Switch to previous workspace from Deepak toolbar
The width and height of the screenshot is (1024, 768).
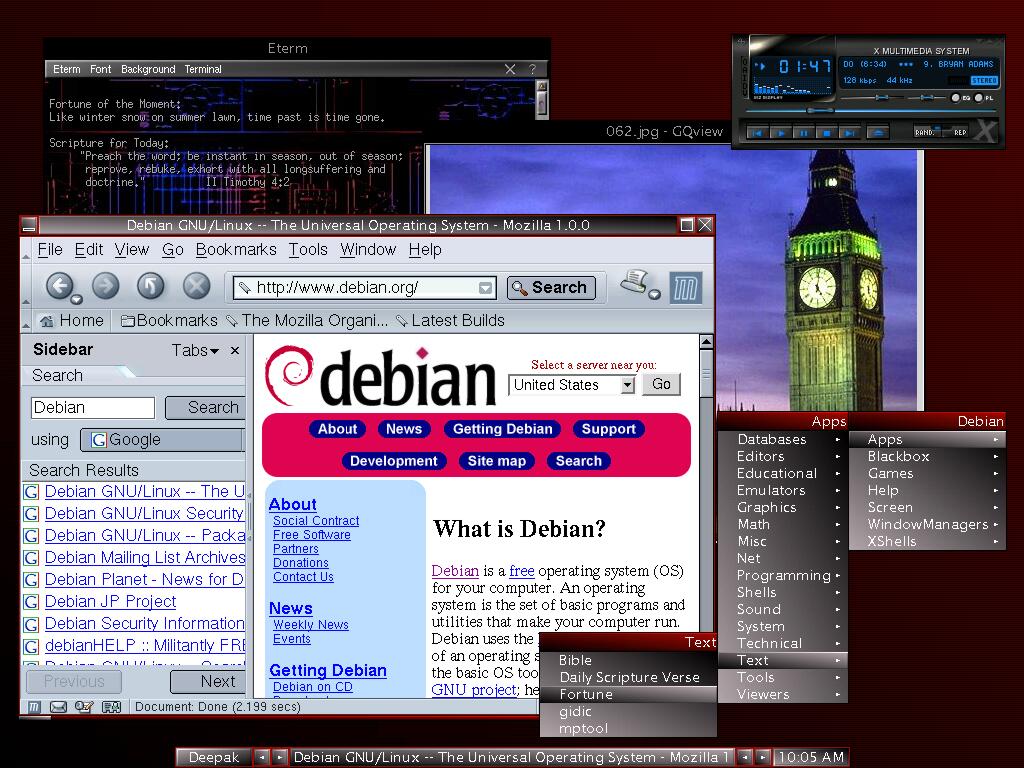(x=261, y=757)
